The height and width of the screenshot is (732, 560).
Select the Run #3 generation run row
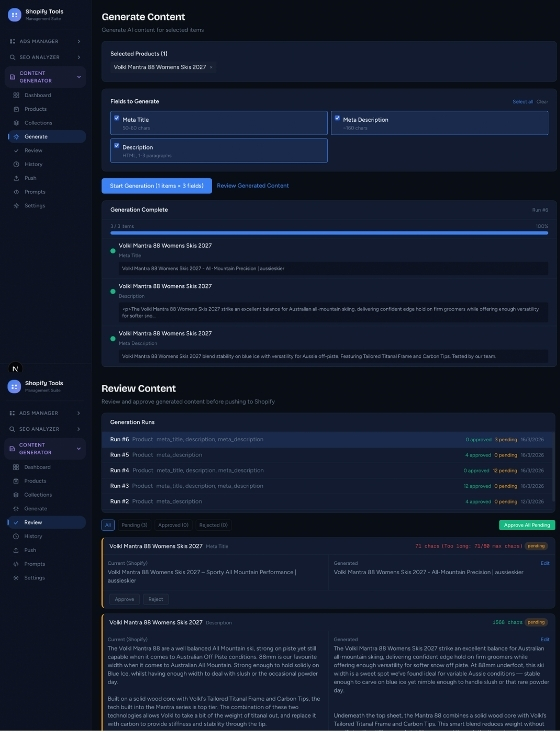pos(327,486)
